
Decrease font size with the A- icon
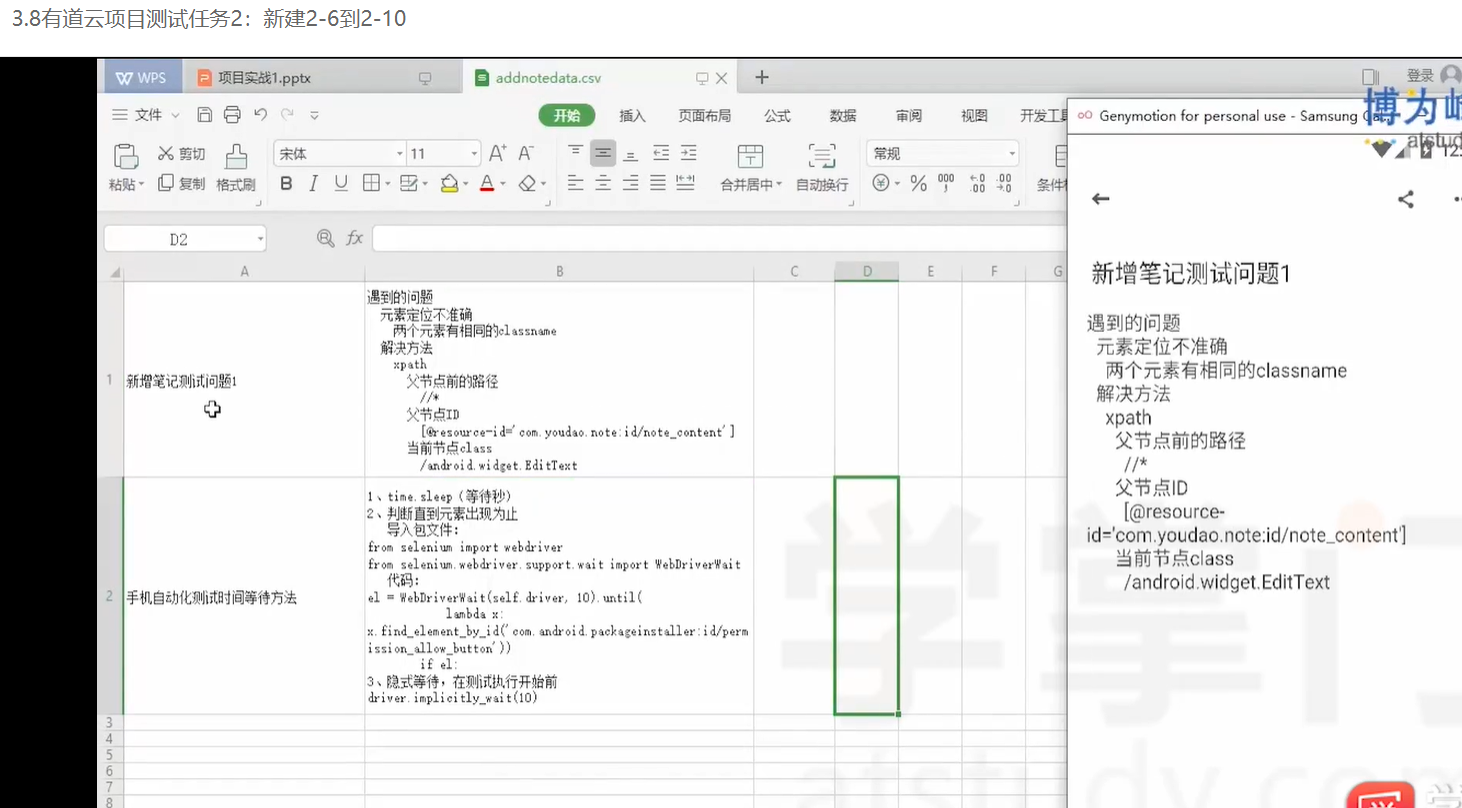tap(526, 153)
